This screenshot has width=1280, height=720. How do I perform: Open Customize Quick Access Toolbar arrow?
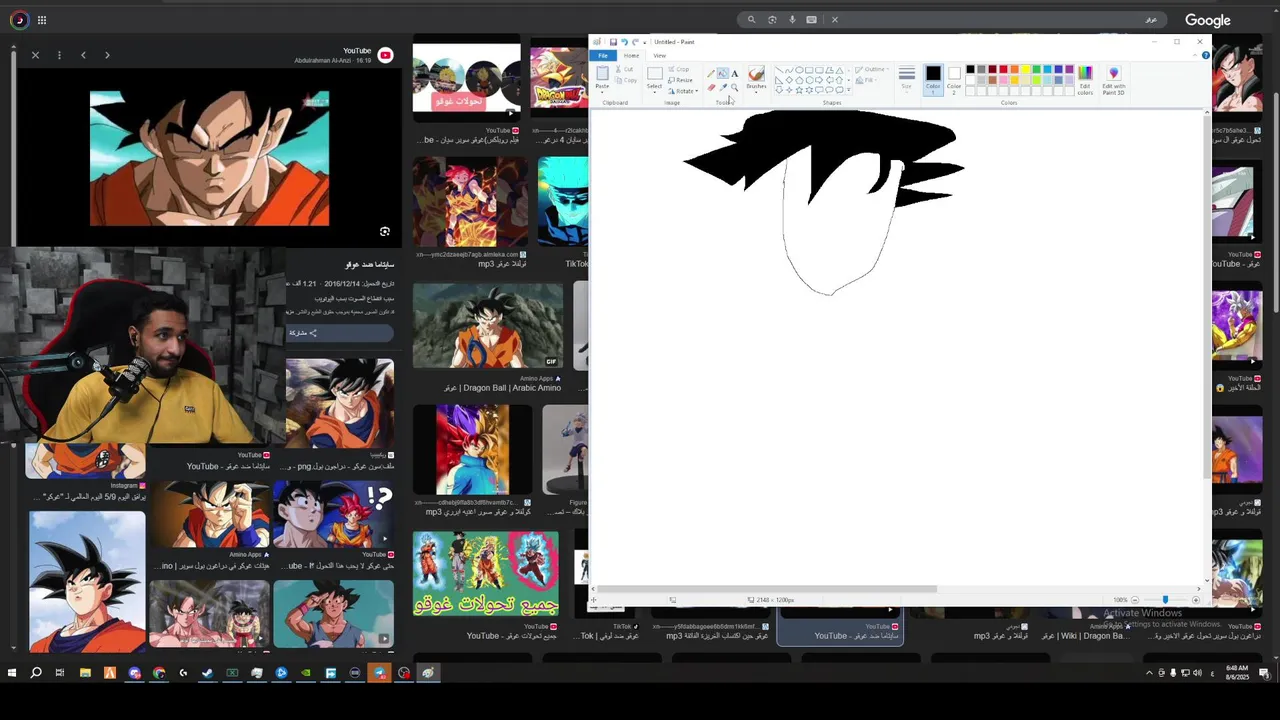[645, 43]
